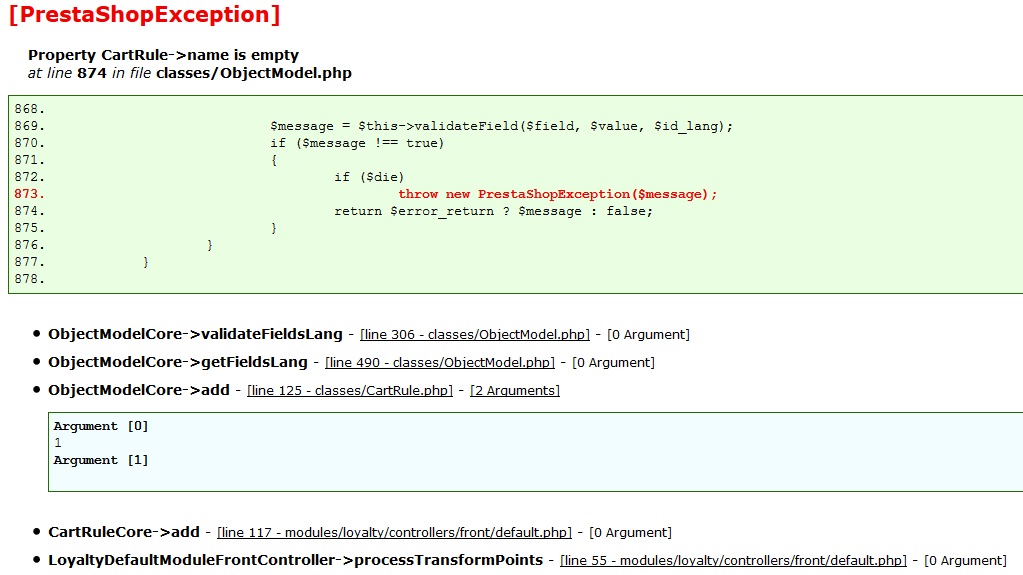Screen dimensions: 1023x575
Task: Click 'ObjectModelCore->getFieldsLang' trace entry
Action: click(x=177, y=362)
